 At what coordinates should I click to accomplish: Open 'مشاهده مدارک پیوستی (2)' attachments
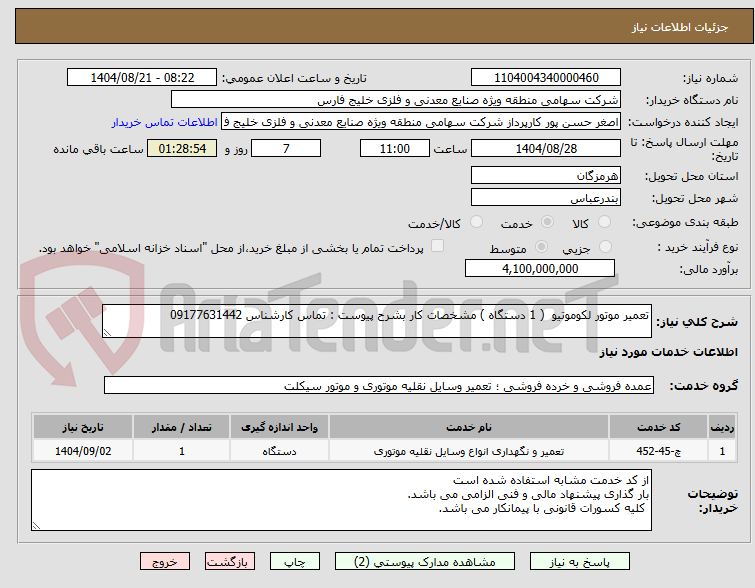tap(425, 562)
